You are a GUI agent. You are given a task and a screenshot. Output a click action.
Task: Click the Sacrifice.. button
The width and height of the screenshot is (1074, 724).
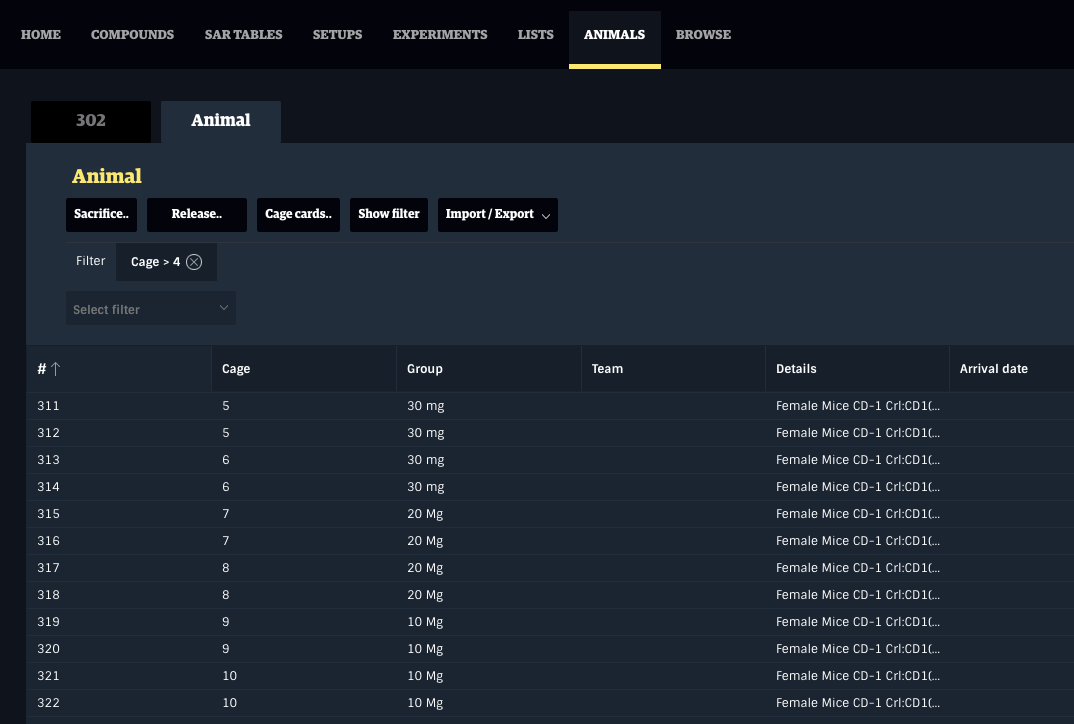[x=101, y=214]
